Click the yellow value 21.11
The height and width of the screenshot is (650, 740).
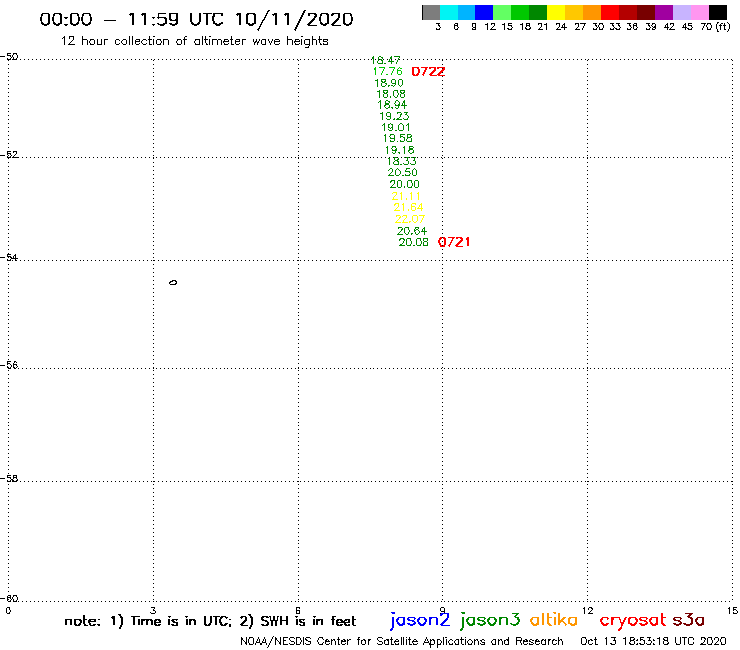406,196
